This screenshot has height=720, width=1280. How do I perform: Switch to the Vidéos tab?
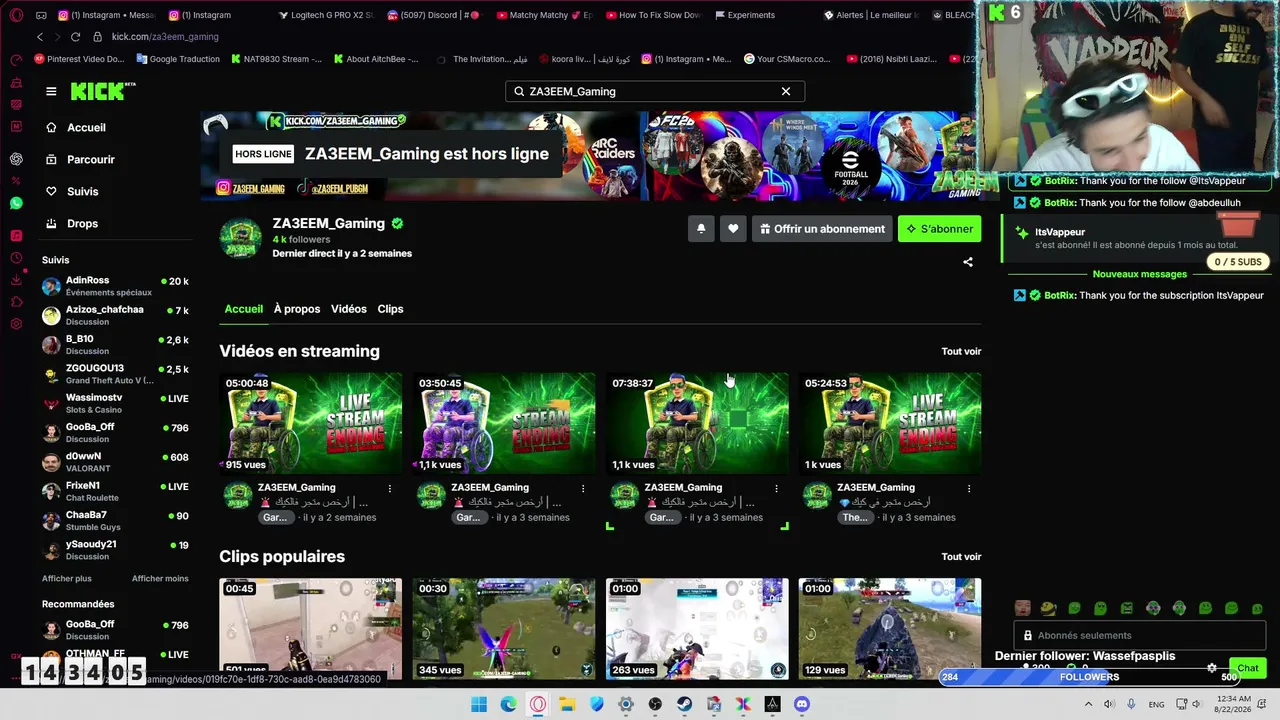pyautogui.click(x=349, y=309)
